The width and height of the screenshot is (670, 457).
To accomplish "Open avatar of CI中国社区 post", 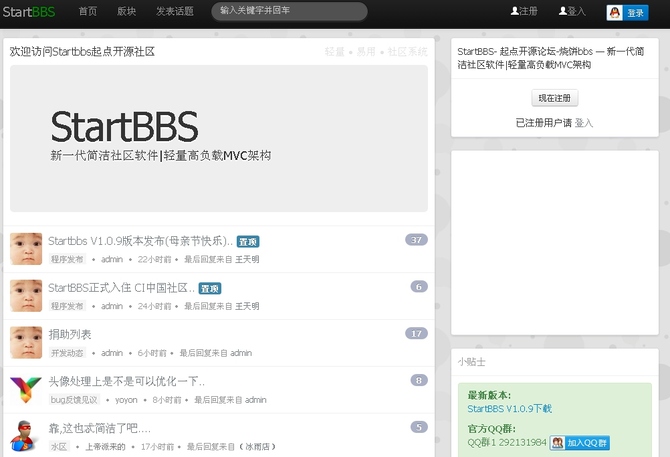I will pos(26,296).
